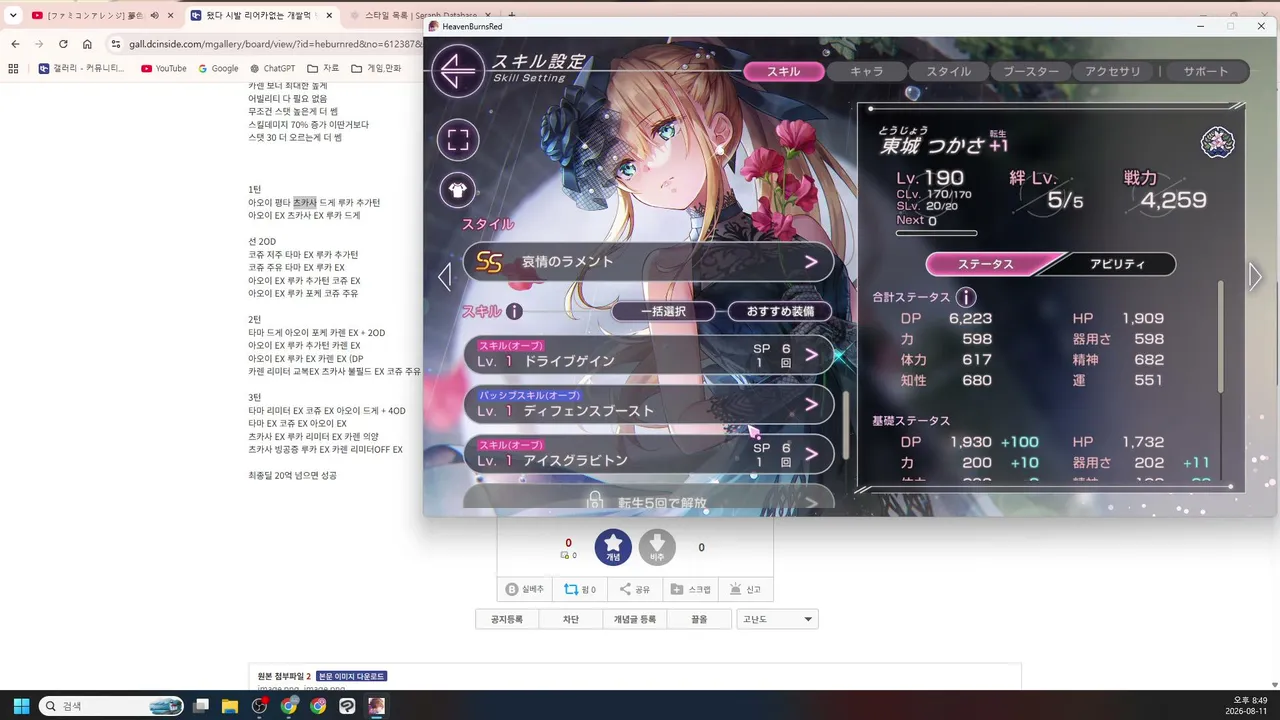Open Task View on the taskbar
Image resolution: width=1280 pixels, height=720 pixels.
tap(201, 706)
